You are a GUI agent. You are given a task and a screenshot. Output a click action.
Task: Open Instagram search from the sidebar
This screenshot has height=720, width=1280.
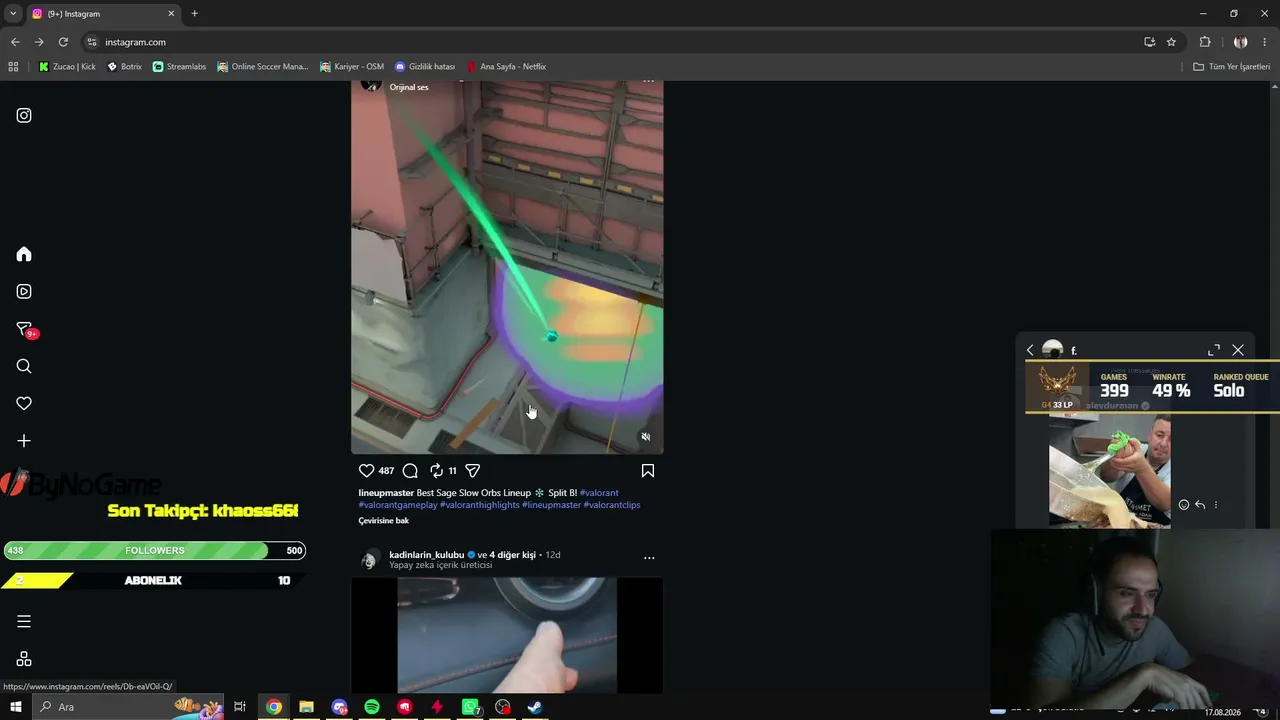pos(24,366)
